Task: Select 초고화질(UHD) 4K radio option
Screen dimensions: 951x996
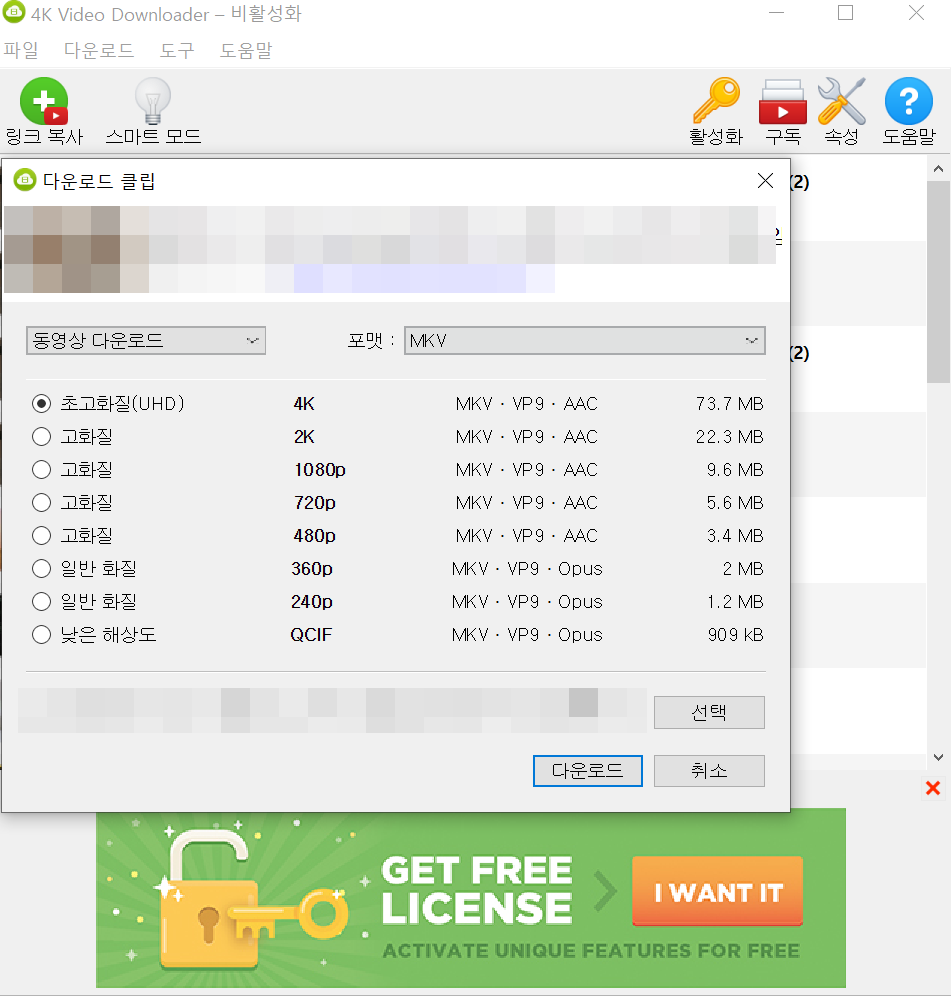Action: (41, 403)
